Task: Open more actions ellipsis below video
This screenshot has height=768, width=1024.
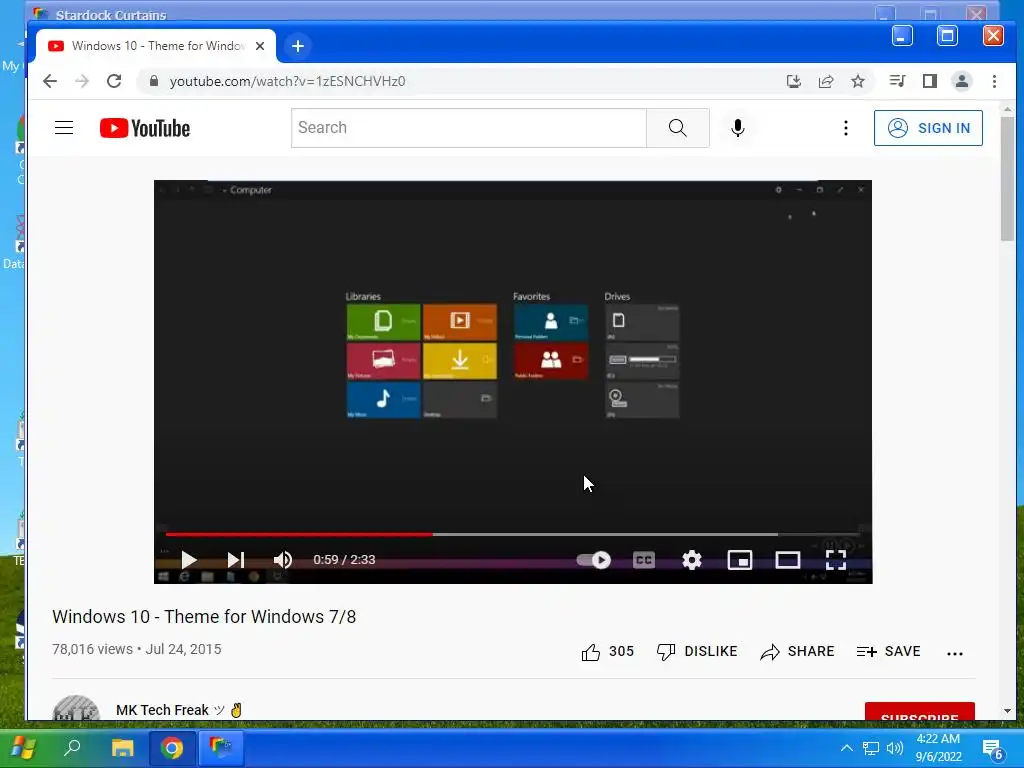Action: [955, 653]
